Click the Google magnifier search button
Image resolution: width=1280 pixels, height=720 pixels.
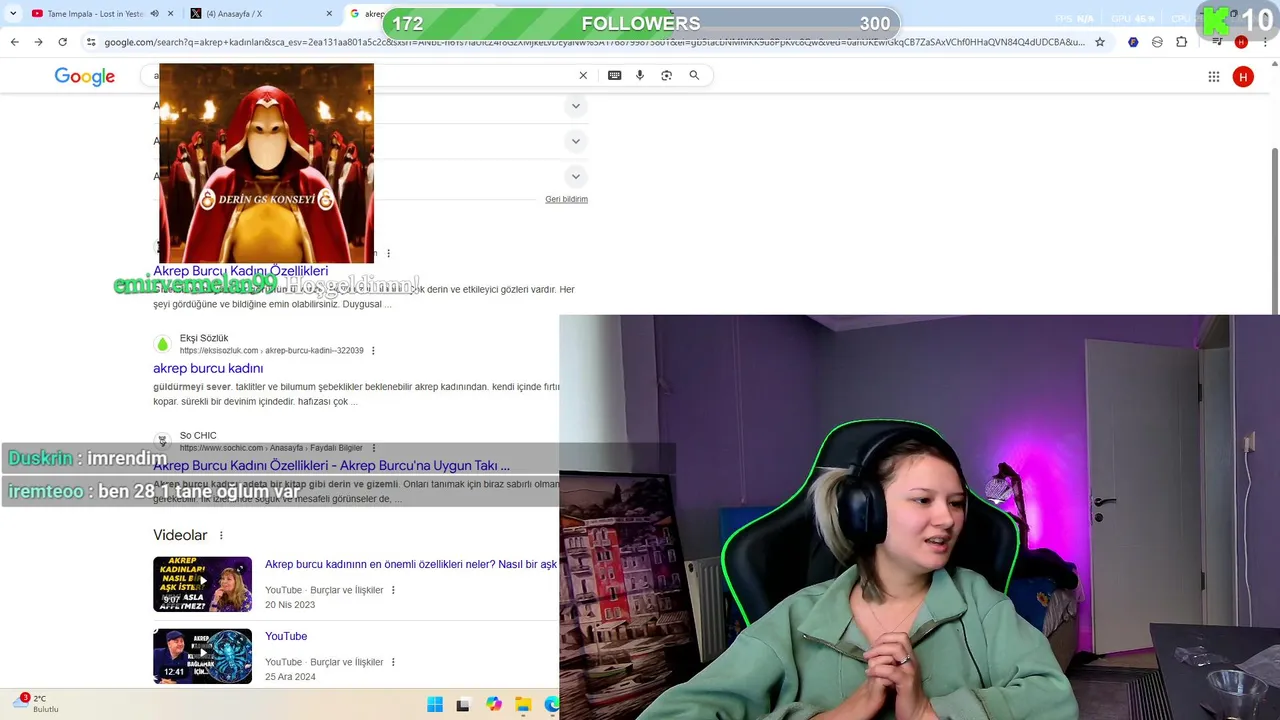[x=694, y=75]
